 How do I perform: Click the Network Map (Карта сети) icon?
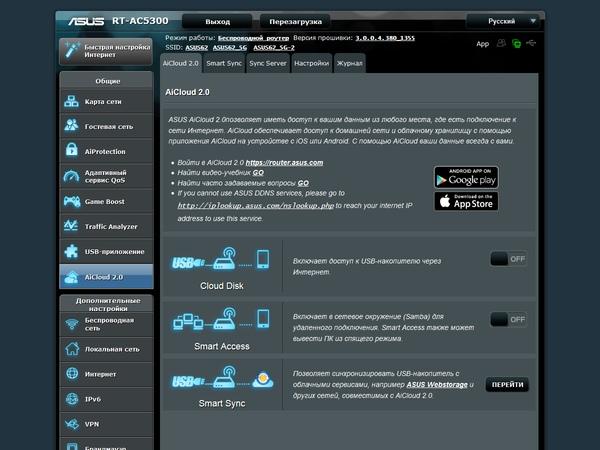tap(72, 101)
